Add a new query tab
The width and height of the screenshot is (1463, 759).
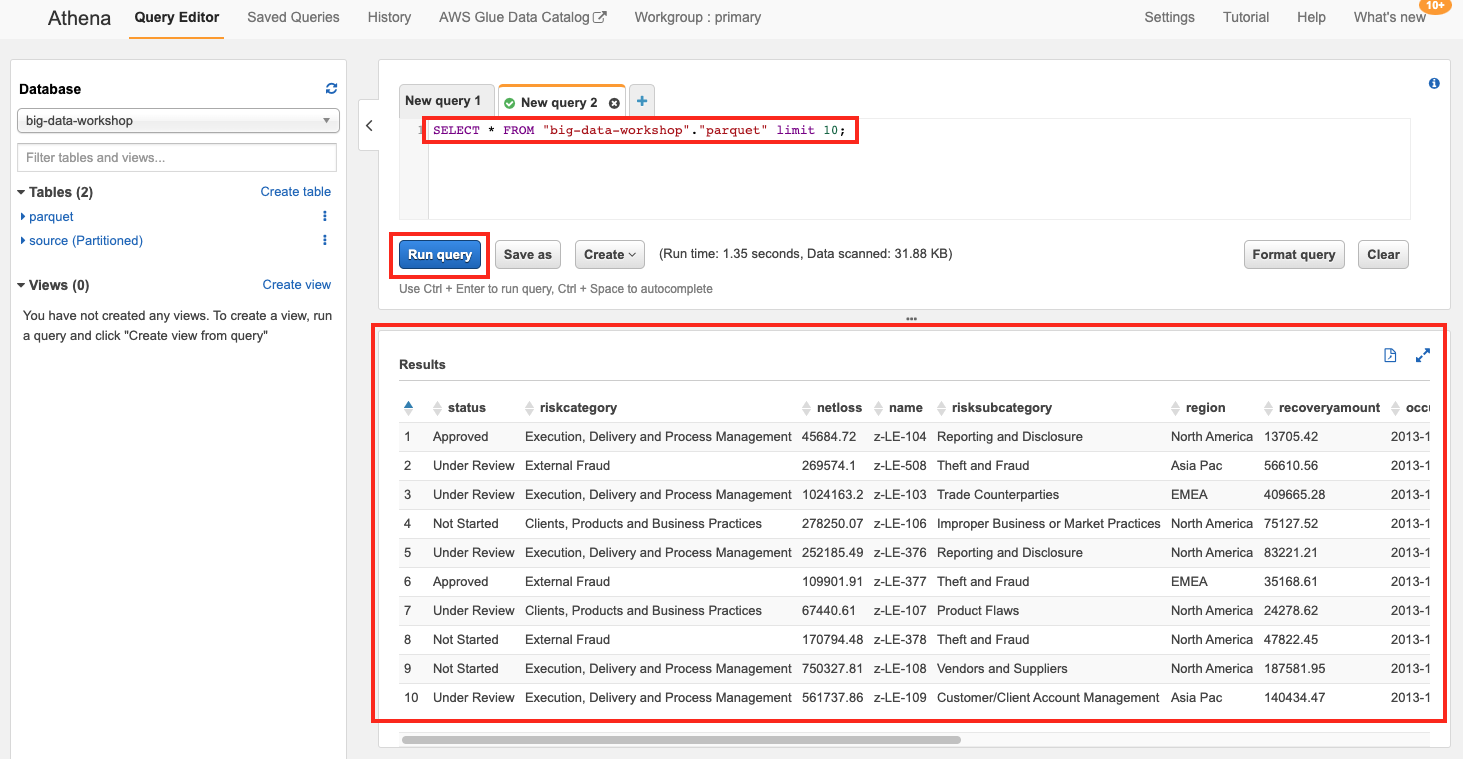coord(642,101)
